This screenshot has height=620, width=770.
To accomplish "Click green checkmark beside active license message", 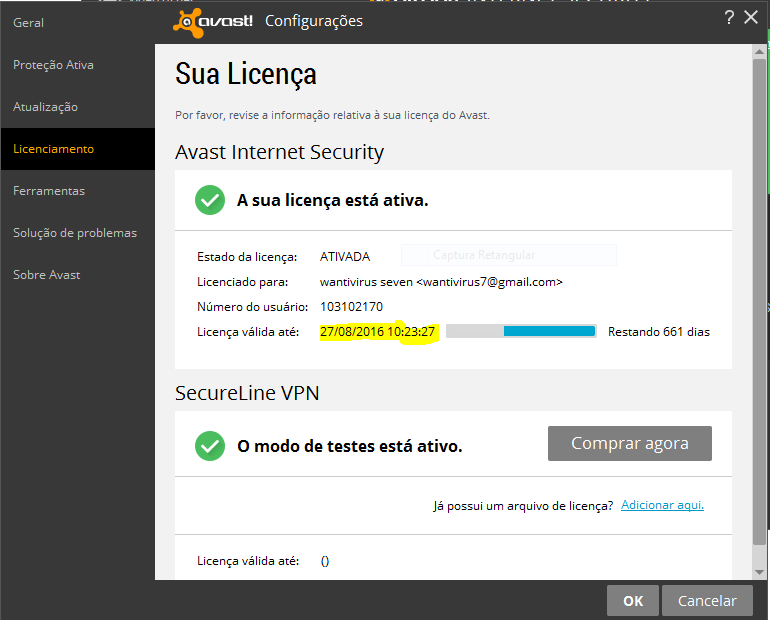I will [210, 200].
